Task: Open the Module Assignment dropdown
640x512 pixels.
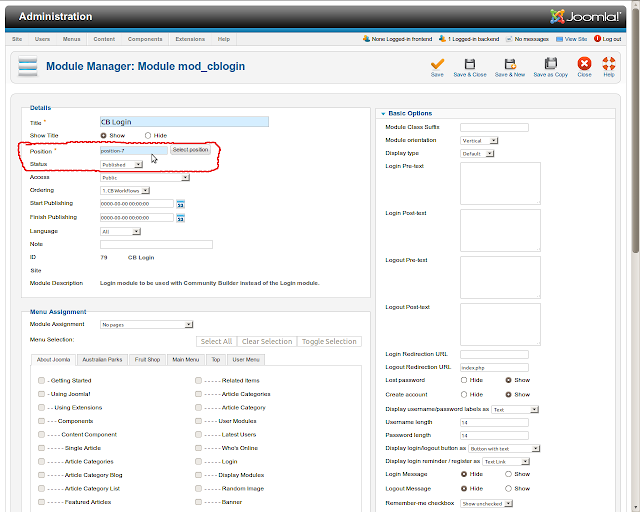Action: pos(147,325)
